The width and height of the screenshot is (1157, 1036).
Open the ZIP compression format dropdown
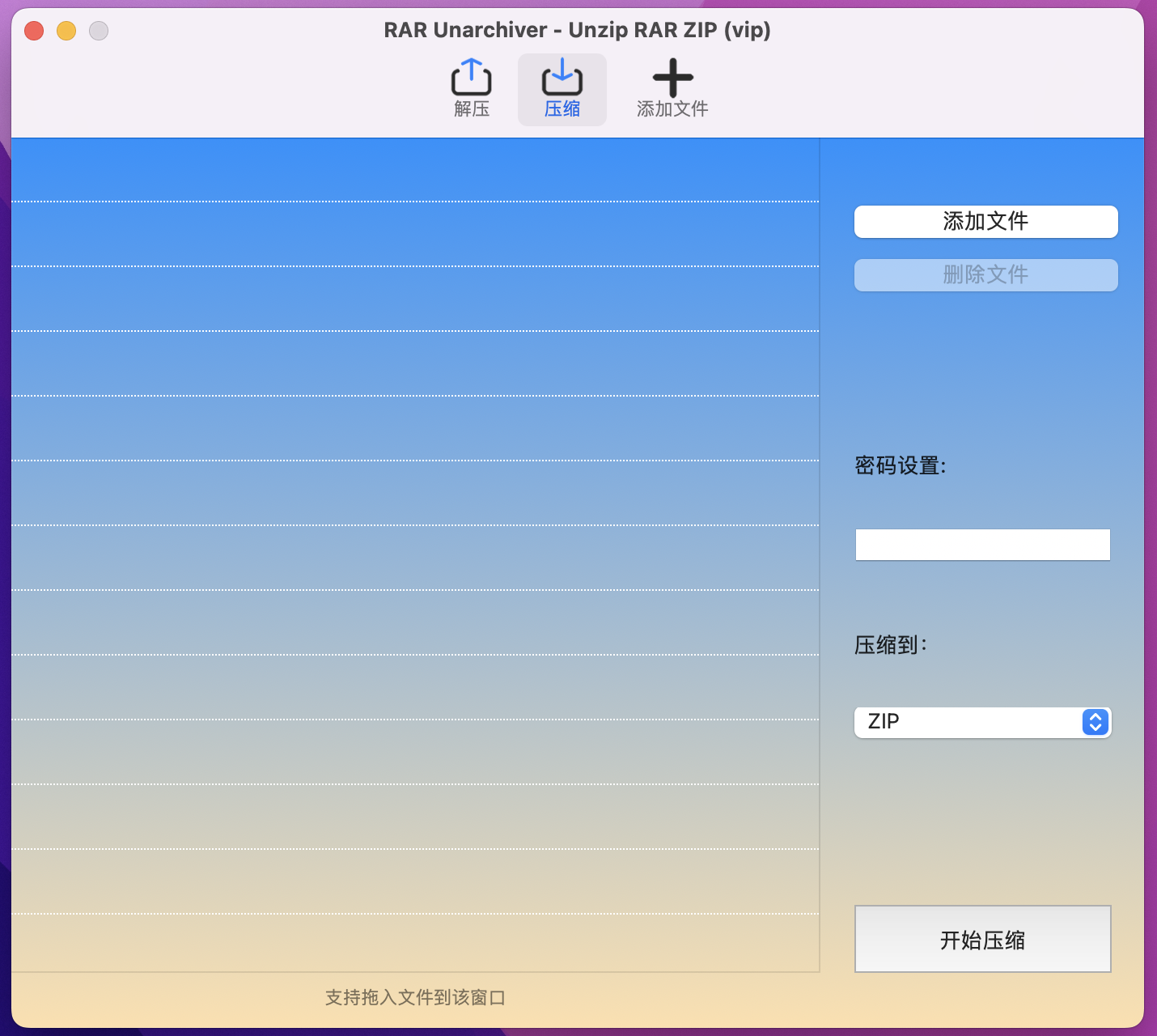[971, 722]
